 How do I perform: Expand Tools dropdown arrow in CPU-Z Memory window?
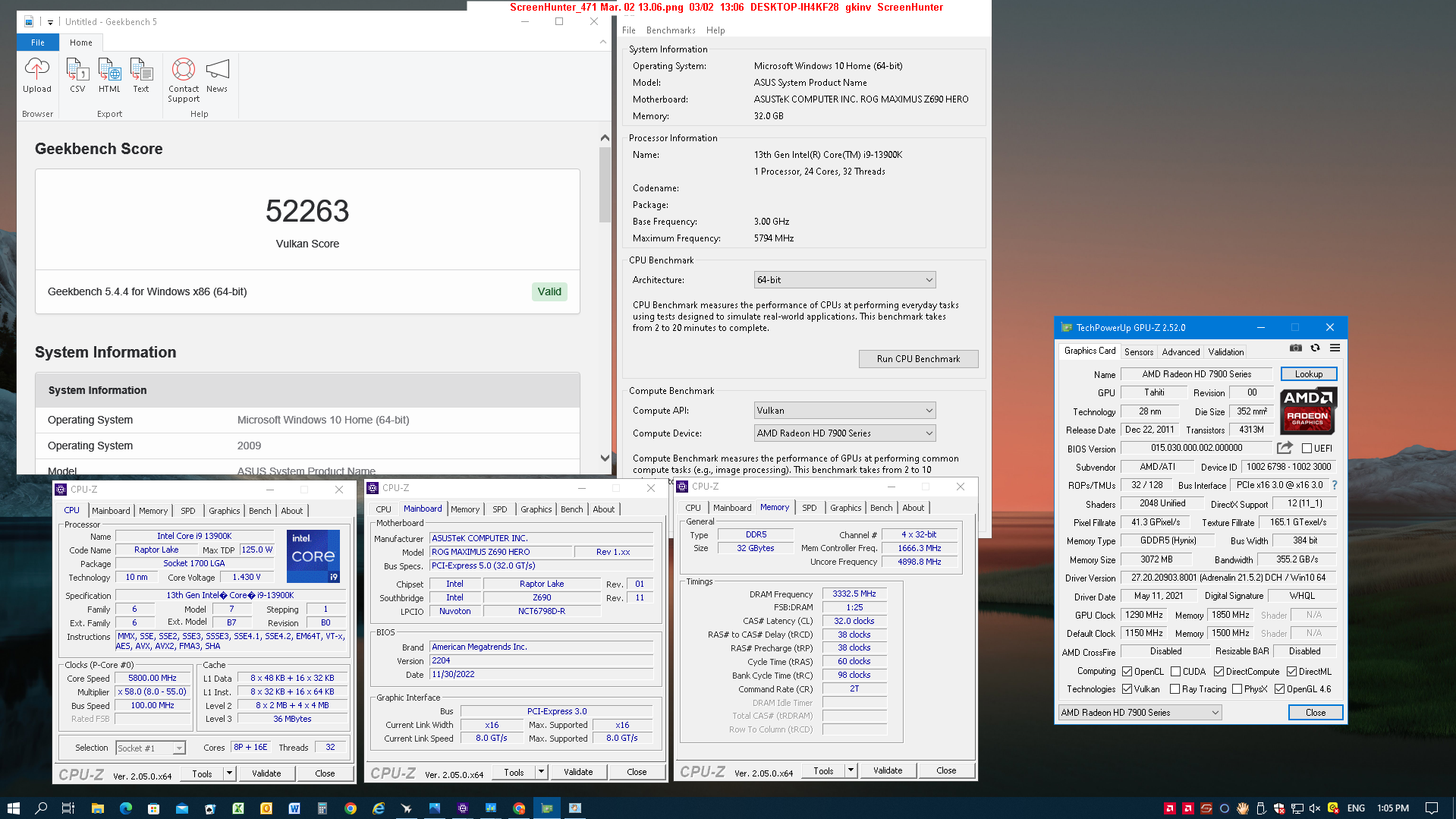(x=851, y=770)
